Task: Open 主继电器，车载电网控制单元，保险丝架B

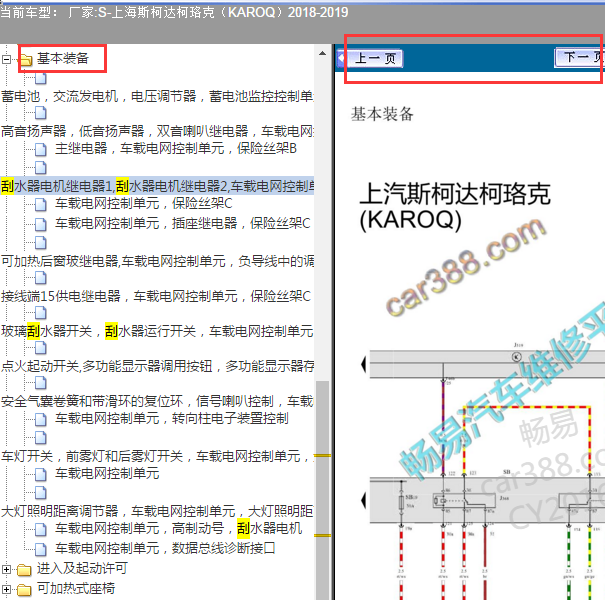Action: (176, 148)
